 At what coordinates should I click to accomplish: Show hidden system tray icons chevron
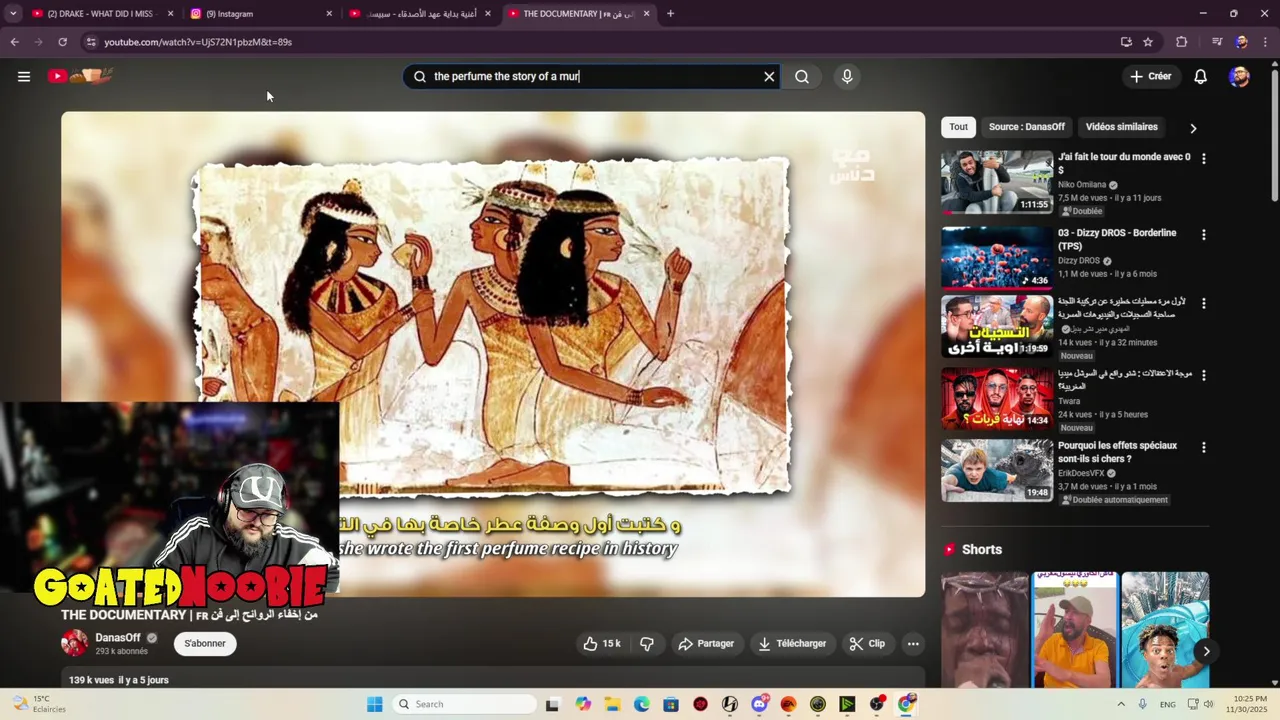[x=1121, y=704]
